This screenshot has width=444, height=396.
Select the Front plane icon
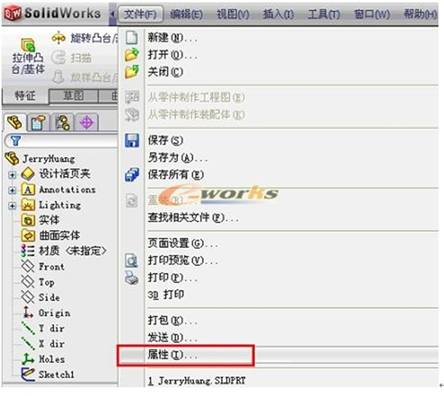click(x=28, y=266)
